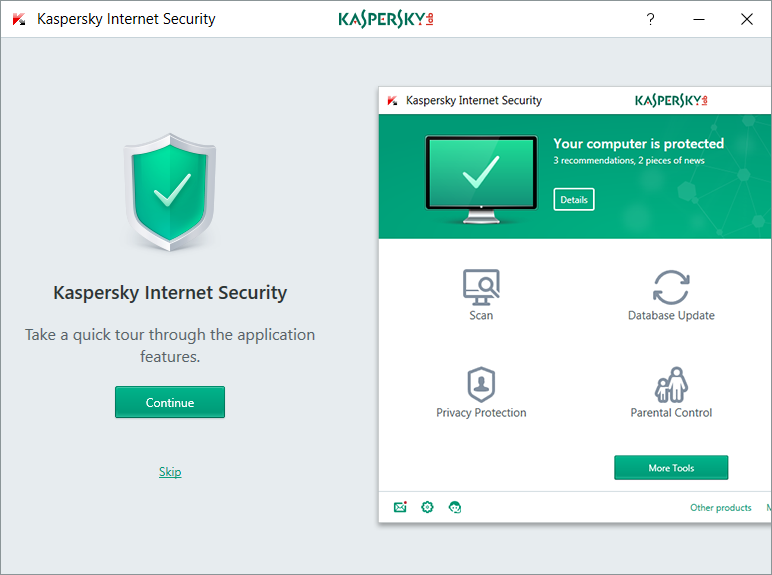The image size is (772, 575).
Task: Open Database Update in the preview window
Action: (671, 295)
